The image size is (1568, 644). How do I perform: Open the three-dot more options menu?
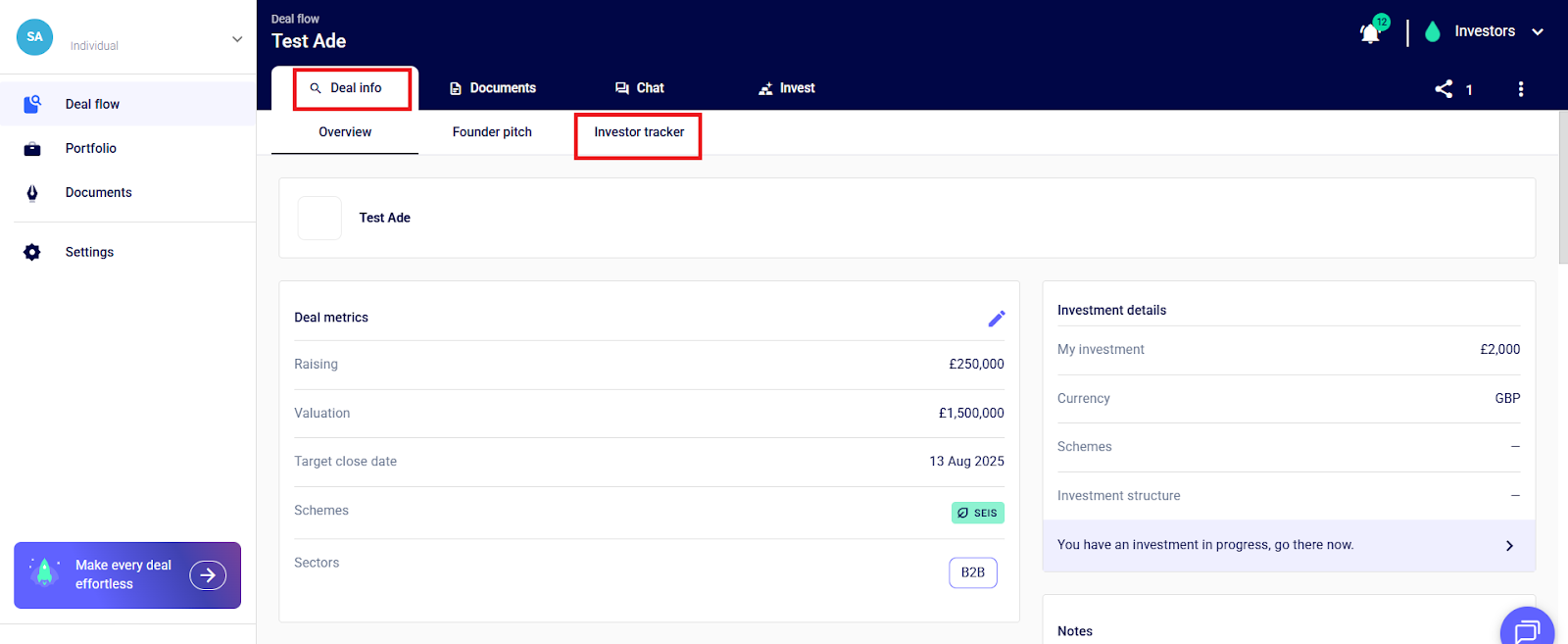1520,89
